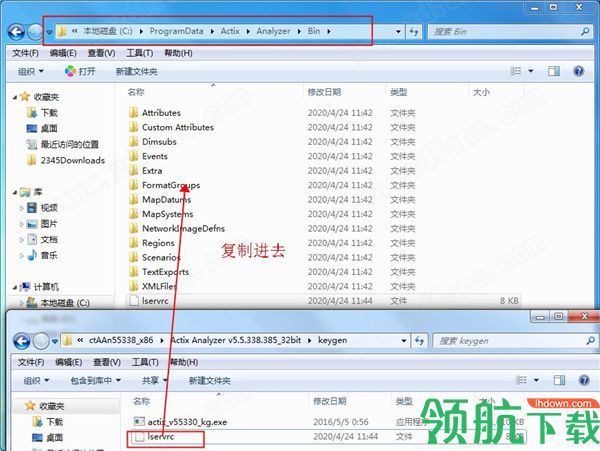Open 2345Downloads in sidebar
The image size is (600, 451).
66,160
